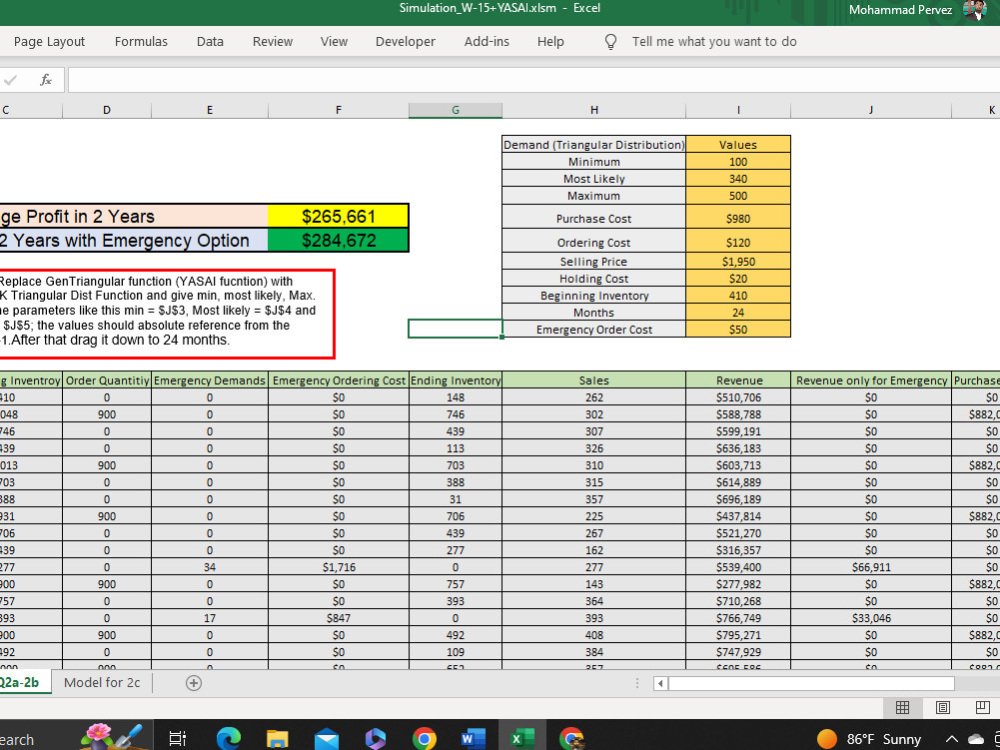Viewport: 1000px width, 750px height.
Task: Open the Mail app from taskbar
Action: [326, 738]
